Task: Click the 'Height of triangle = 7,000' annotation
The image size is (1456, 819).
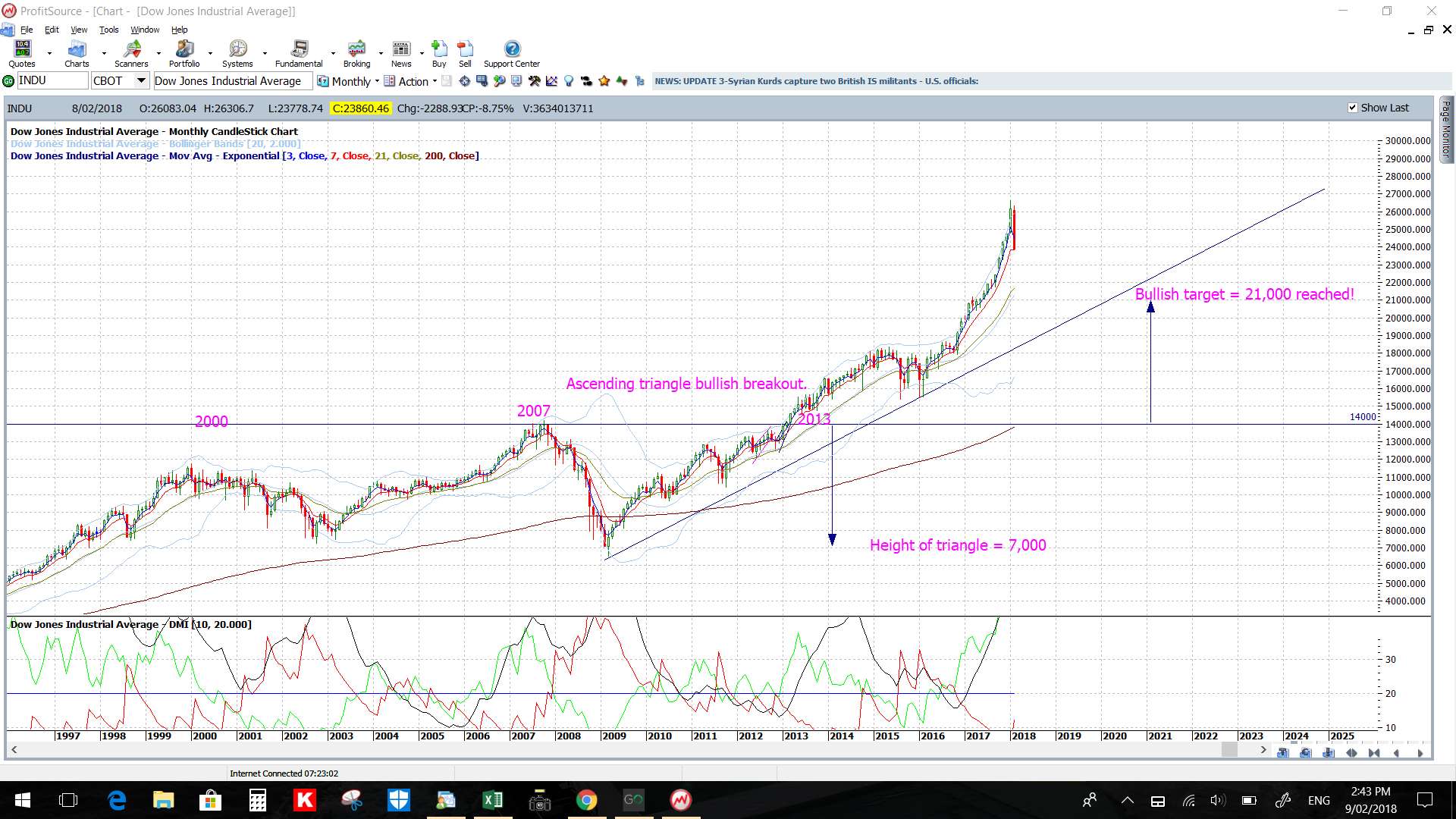Action: tap(958, 545)
